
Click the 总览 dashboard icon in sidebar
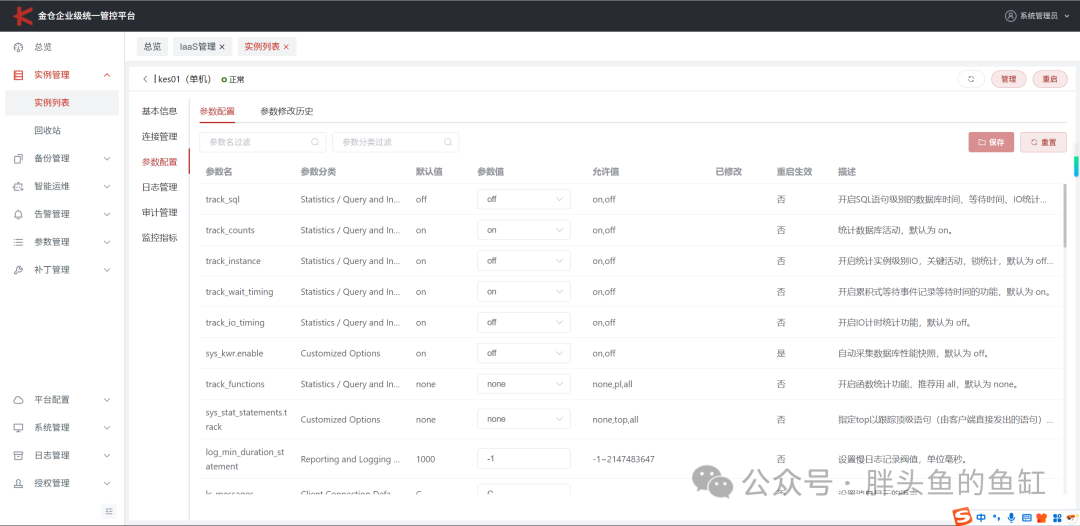click(19, 48)
